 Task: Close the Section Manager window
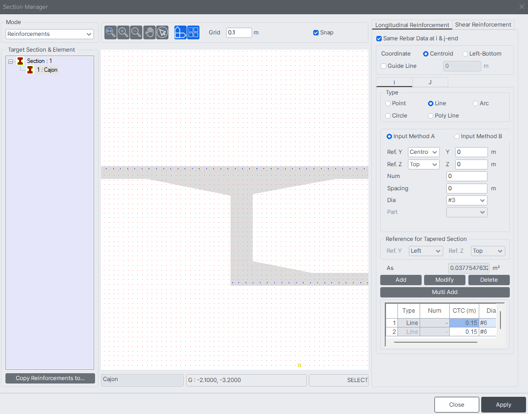[522, 6]
